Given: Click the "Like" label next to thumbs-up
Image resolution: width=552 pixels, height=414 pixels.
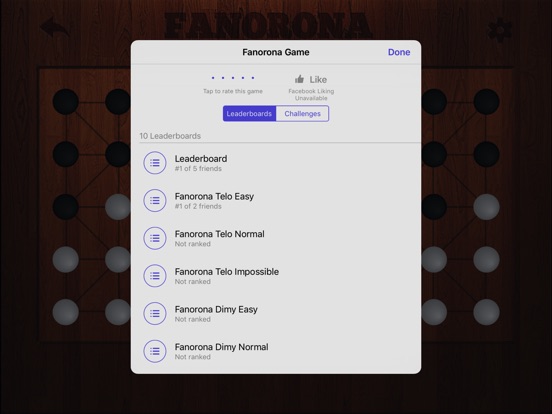Looking at the screenshot, I should click(x=318, y=80).
